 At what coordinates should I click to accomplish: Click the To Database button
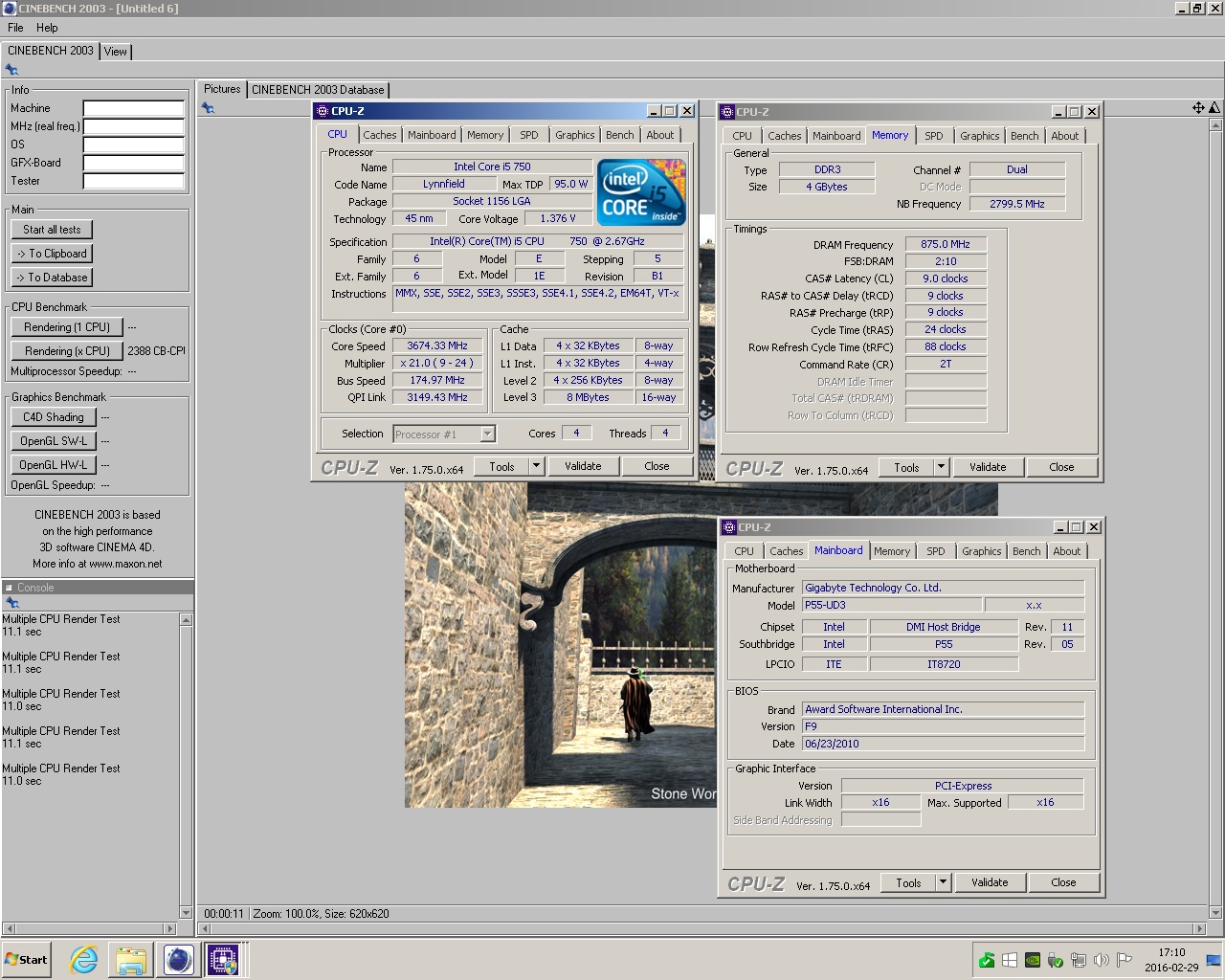pos(53,278)
